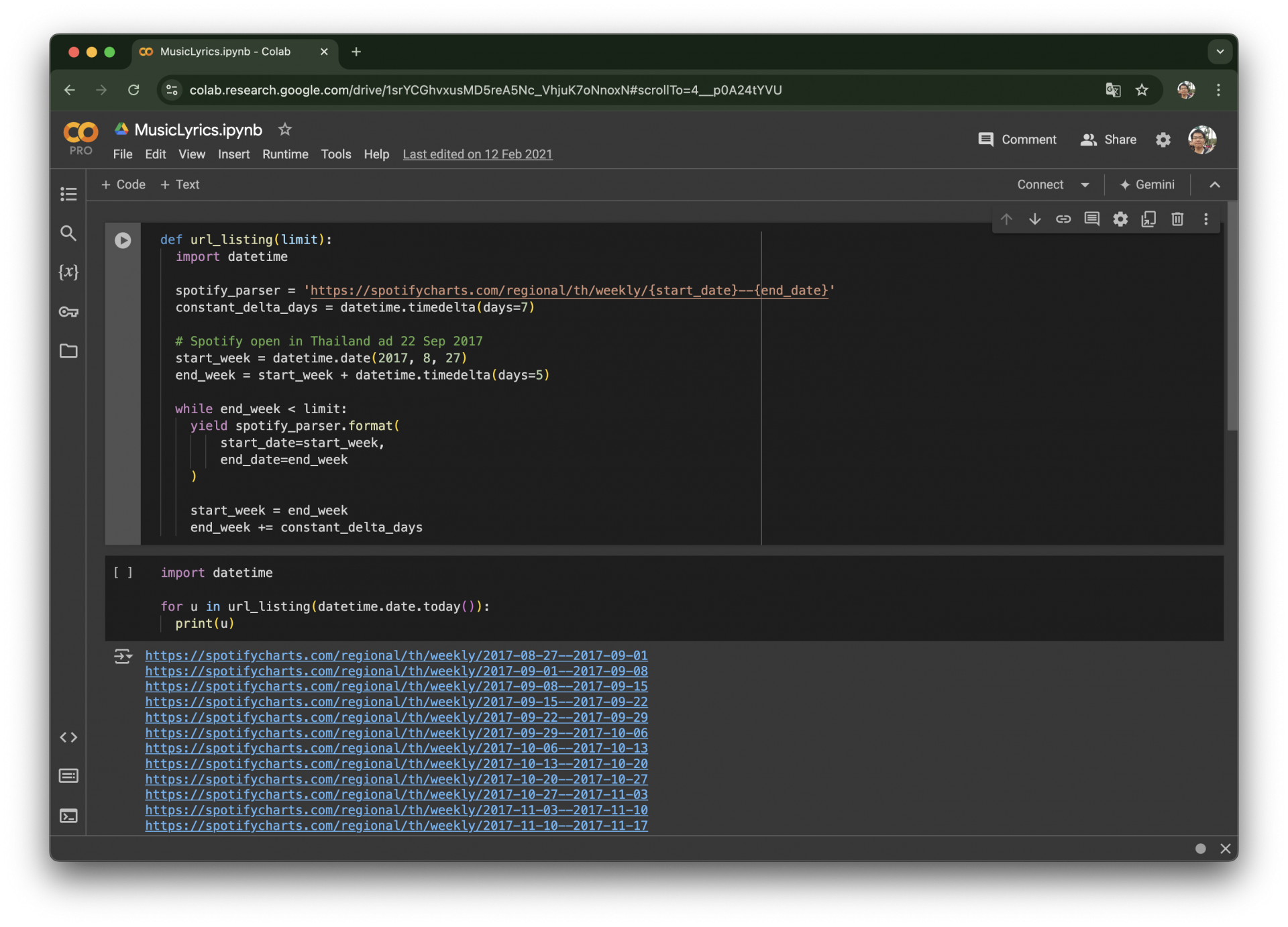The height and width of the screenshot is (927, 1288).
Task: Expand the Connect options dropdown arrow
Action: 1085,184
